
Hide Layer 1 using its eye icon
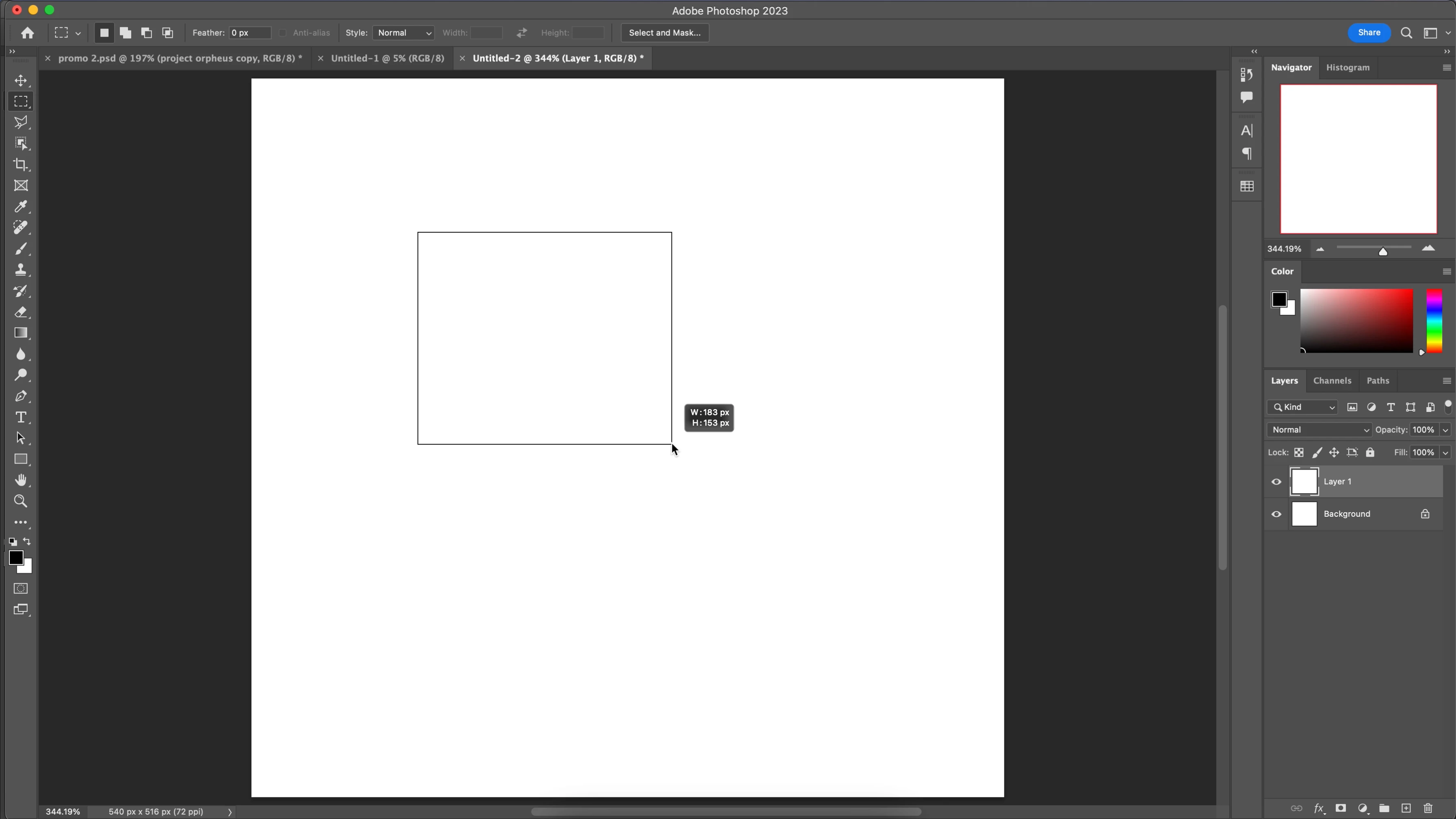point(1276,481)
